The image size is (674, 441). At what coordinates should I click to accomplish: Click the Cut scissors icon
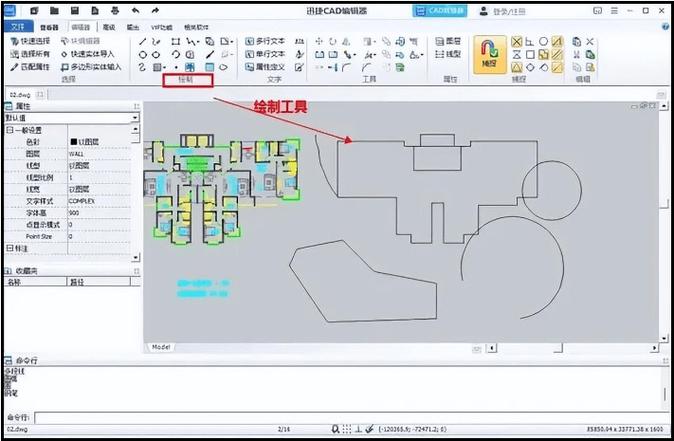point(576,55)
